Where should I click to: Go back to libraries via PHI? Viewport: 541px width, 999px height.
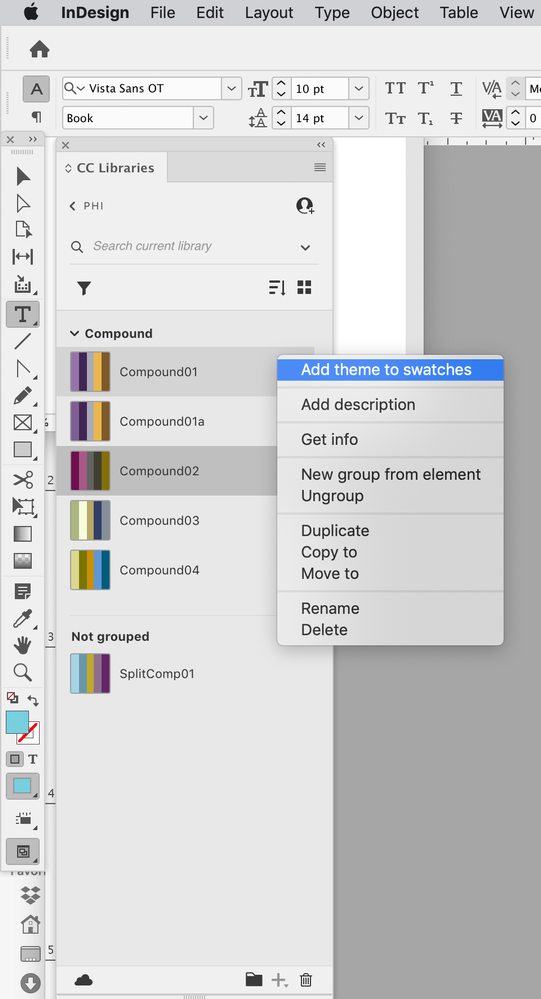click(x=86, y=206)
